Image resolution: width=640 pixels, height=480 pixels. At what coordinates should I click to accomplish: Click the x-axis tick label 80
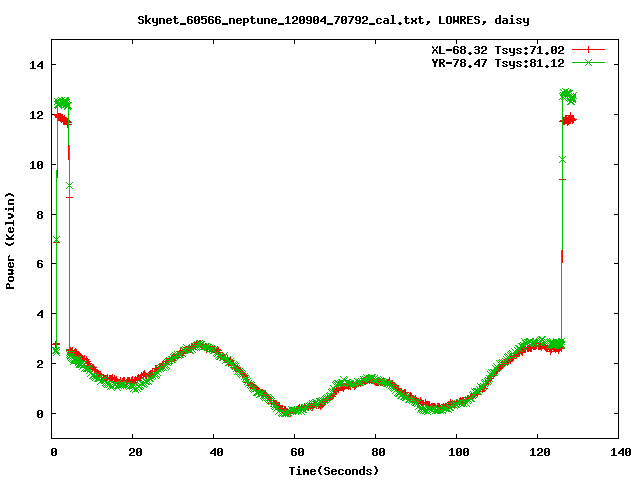tap(378, 452)
